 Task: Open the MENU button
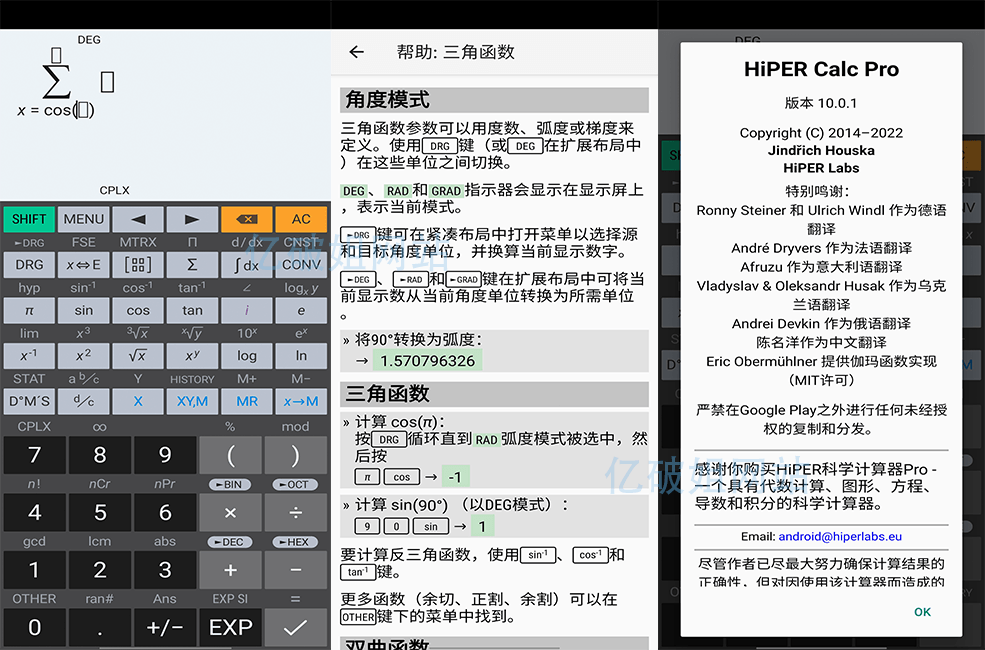click(84, 219)
